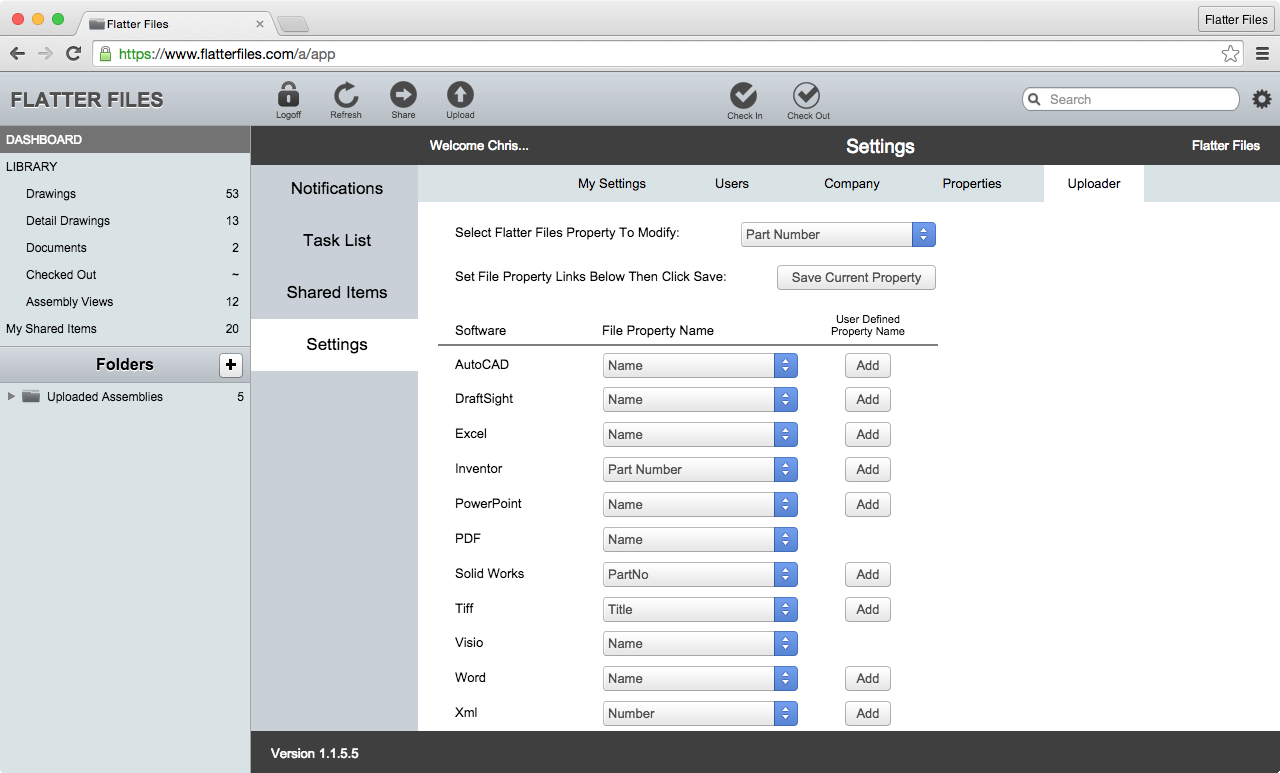This screenshot has height=773, width=1280.
Task: Select Settings in side menu
Action: pyautogui.click(x=335, y=345)
